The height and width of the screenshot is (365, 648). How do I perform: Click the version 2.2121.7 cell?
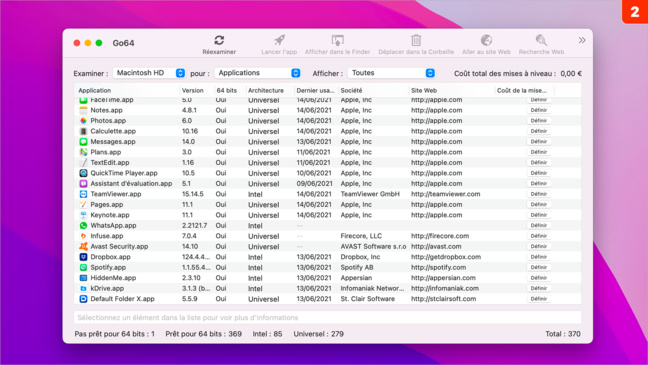coord(194,225)
